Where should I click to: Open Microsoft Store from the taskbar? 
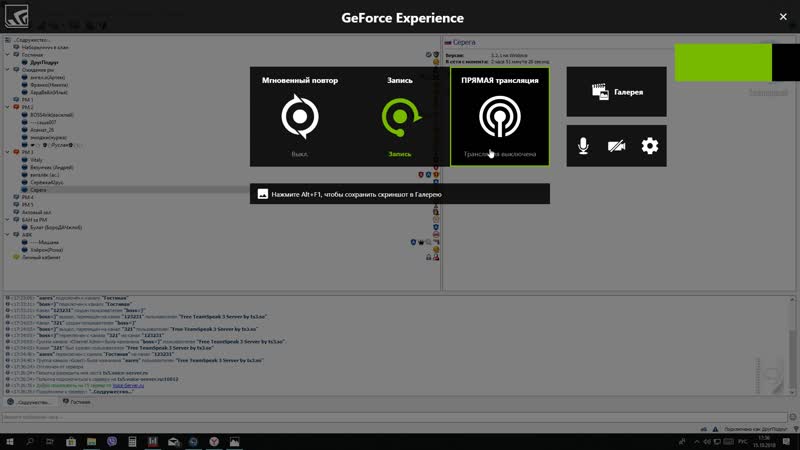tap(71, 441)
